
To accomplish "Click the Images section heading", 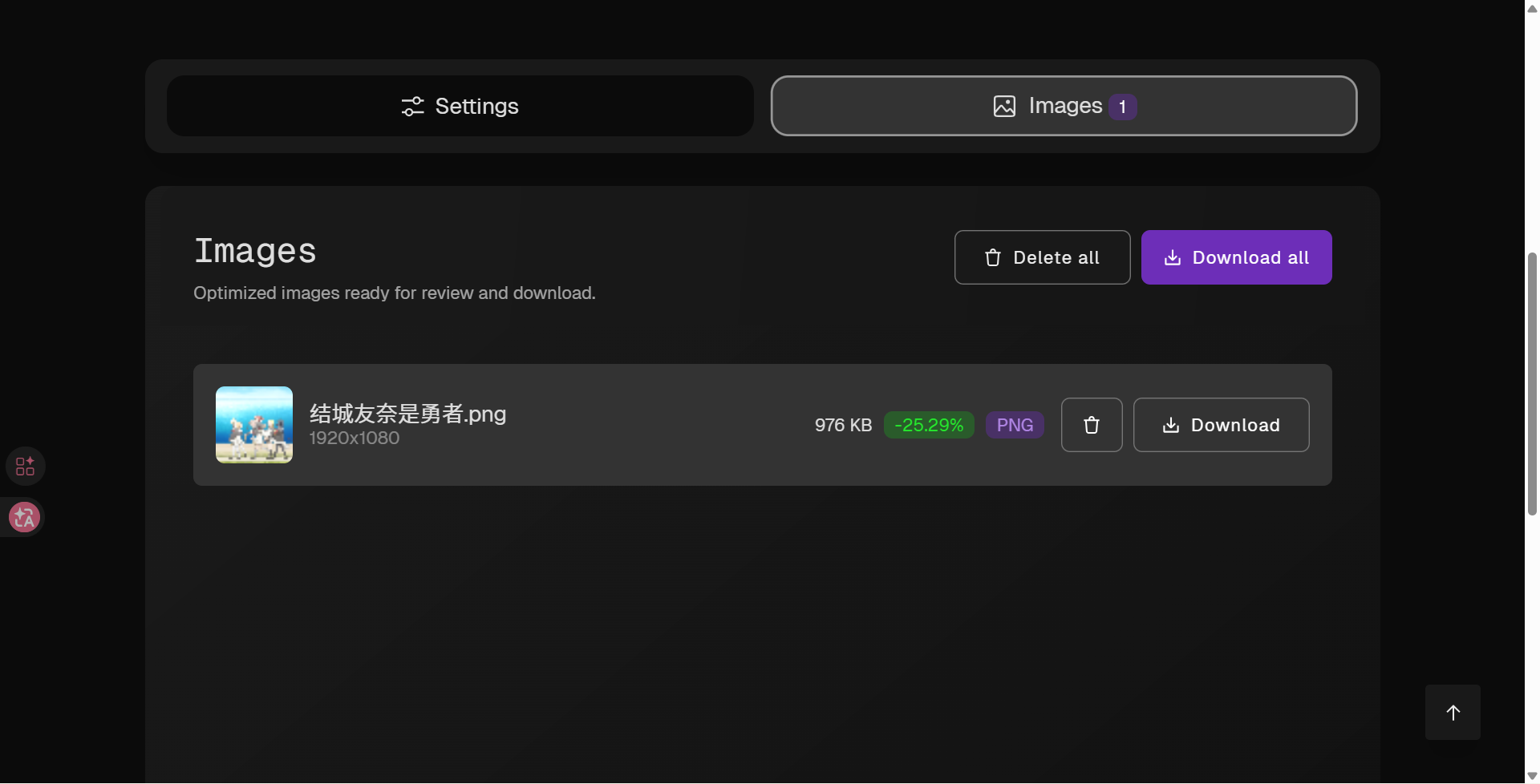I will [x=255, y=251].
